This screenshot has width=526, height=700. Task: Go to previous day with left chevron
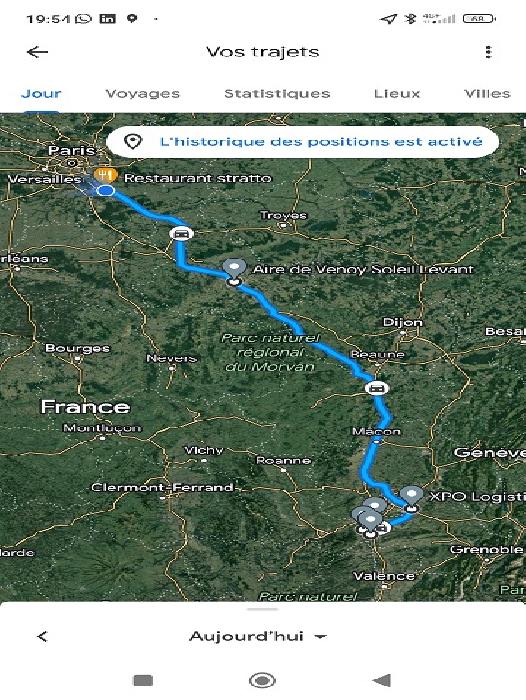click(x=42, y=636)
